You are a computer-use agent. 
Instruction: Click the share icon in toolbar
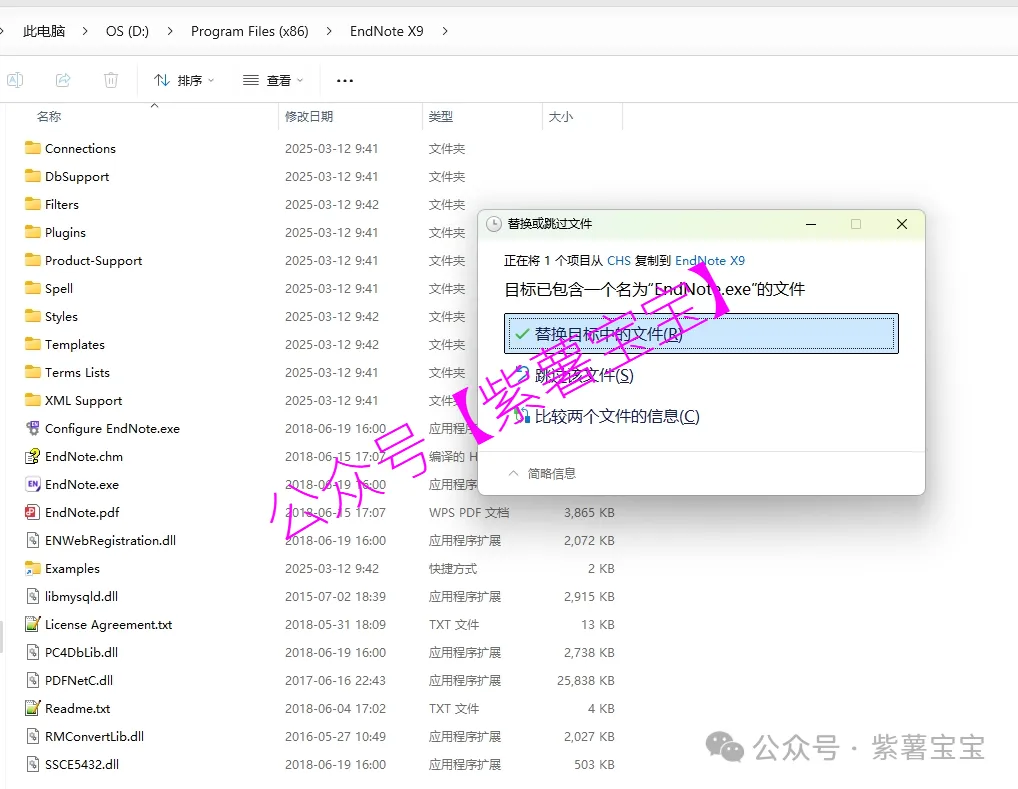point(63,80)
